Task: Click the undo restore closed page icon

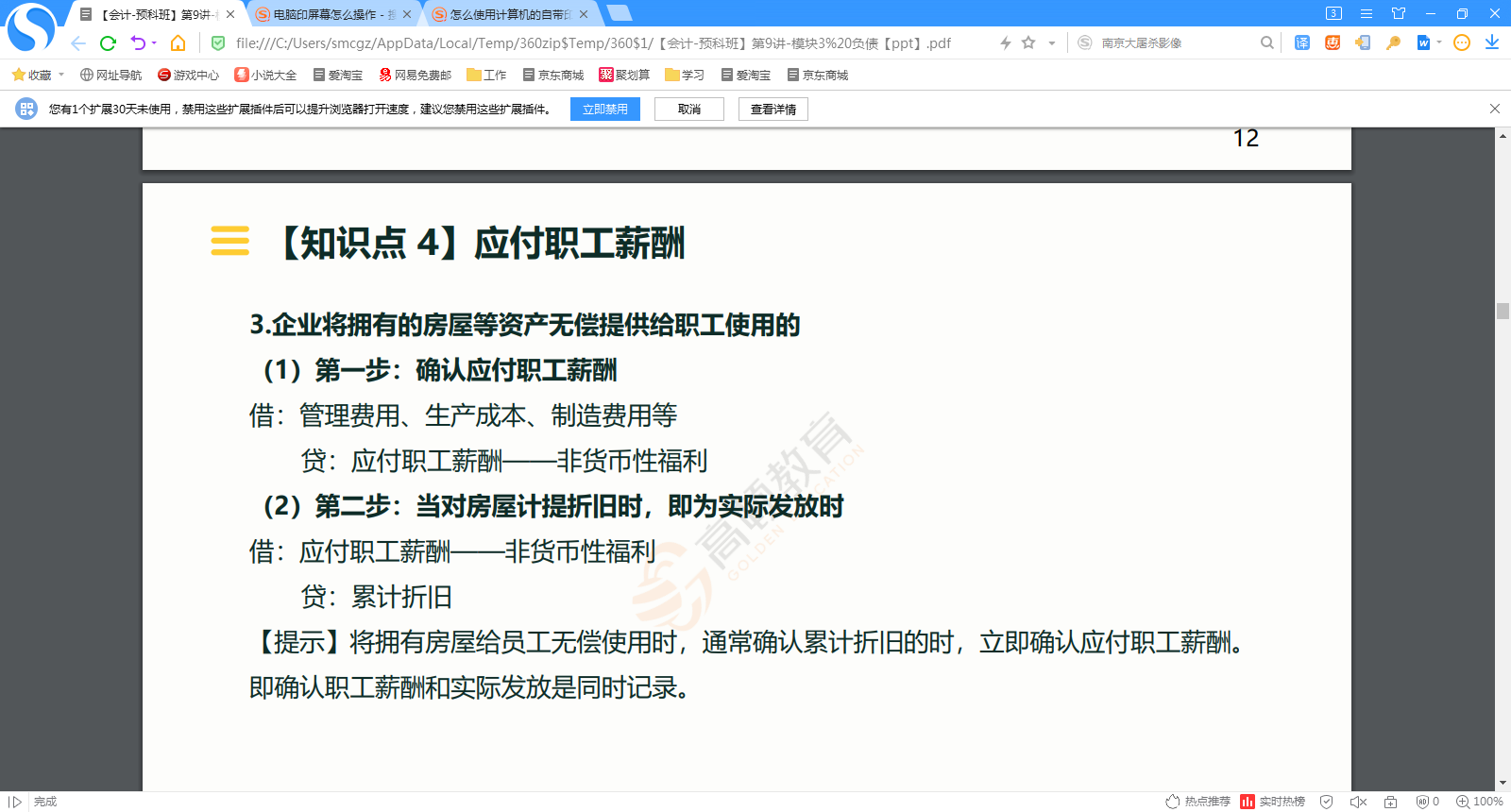Action: (138, 43)
